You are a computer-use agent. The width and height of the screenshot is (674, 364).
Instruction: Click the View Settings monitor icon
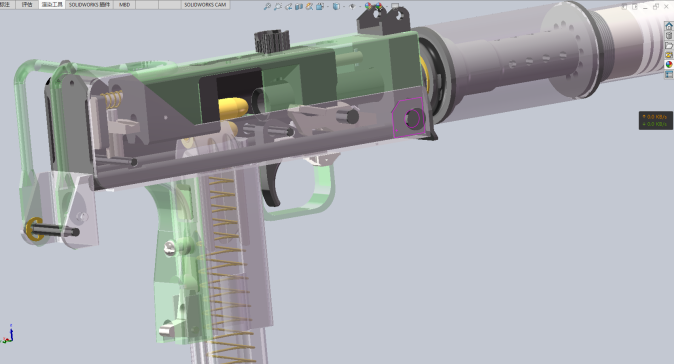[x=395, y=6]
